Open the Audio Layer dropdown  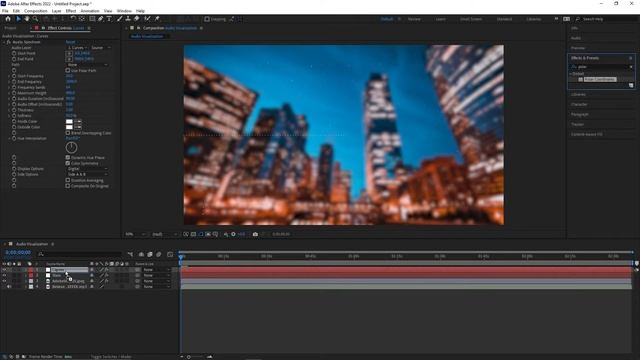click(78, 48)
